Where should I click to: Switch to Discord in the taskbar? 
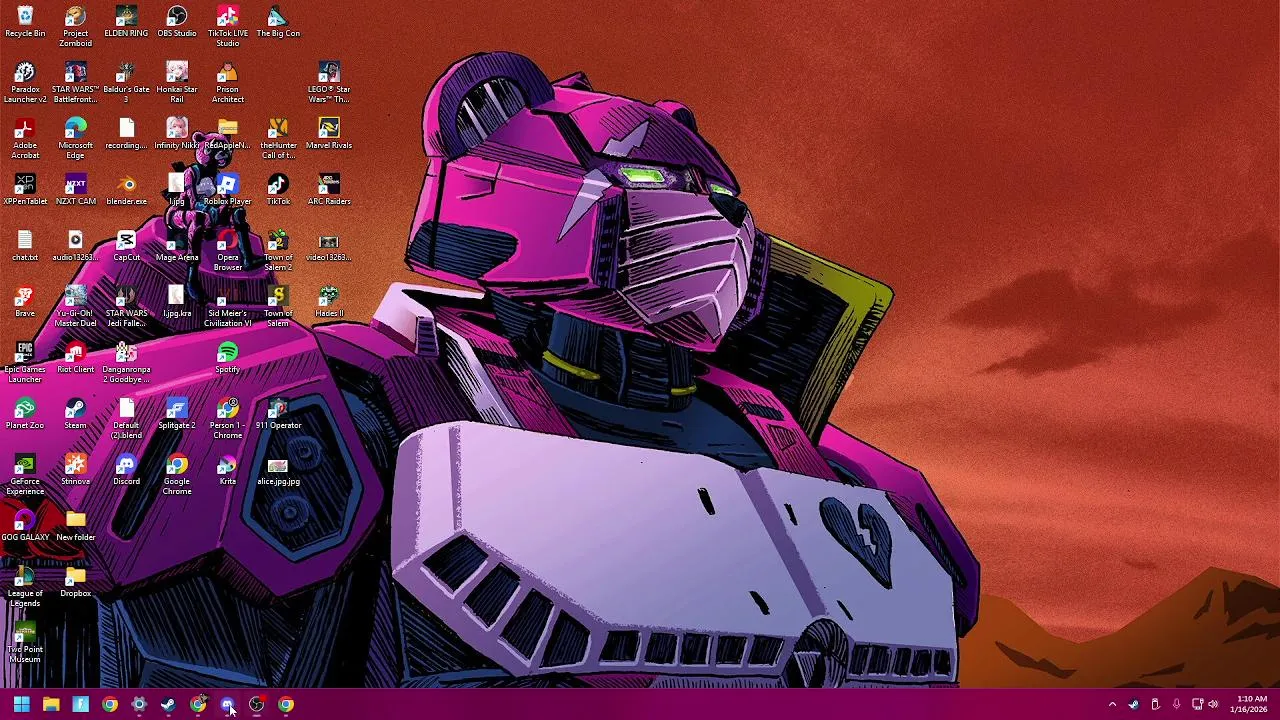pyautogui.click(x=228, y=704)
